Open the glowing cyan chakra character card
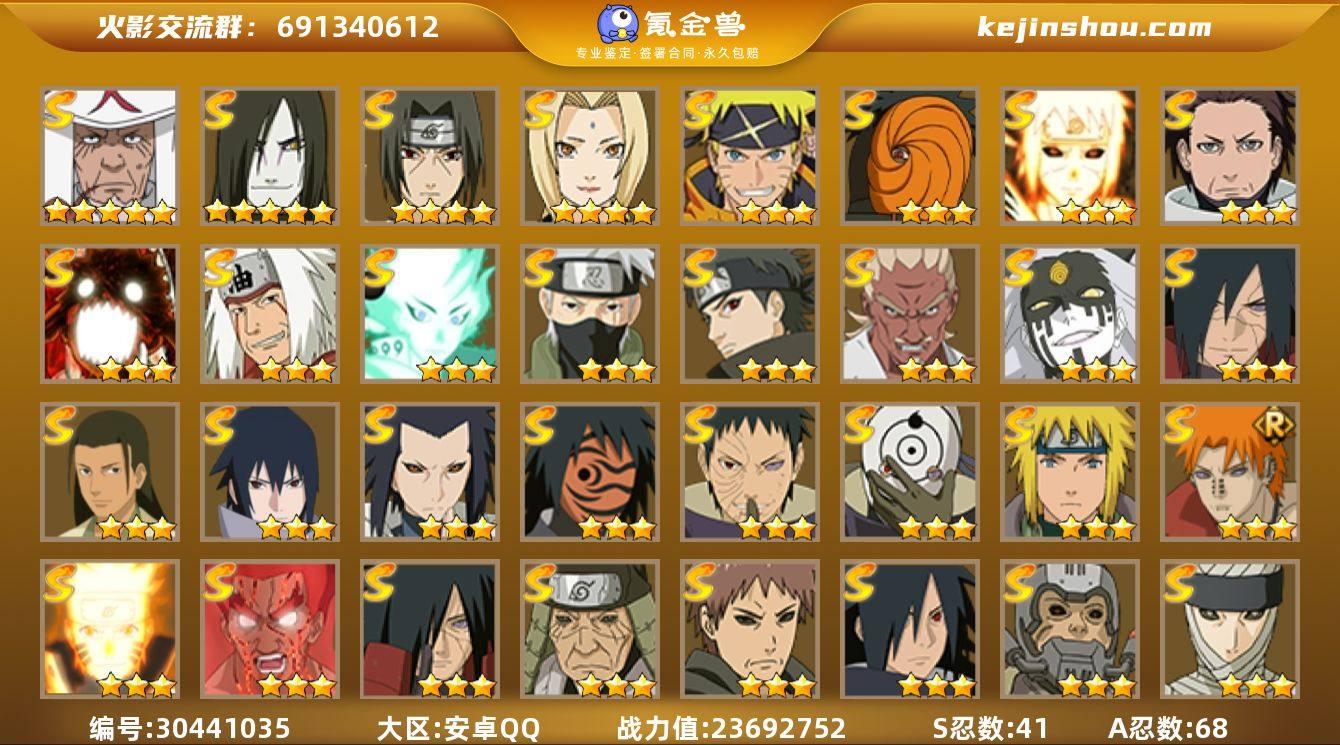This screenshot has width=1340, height=745. [430, 314]
